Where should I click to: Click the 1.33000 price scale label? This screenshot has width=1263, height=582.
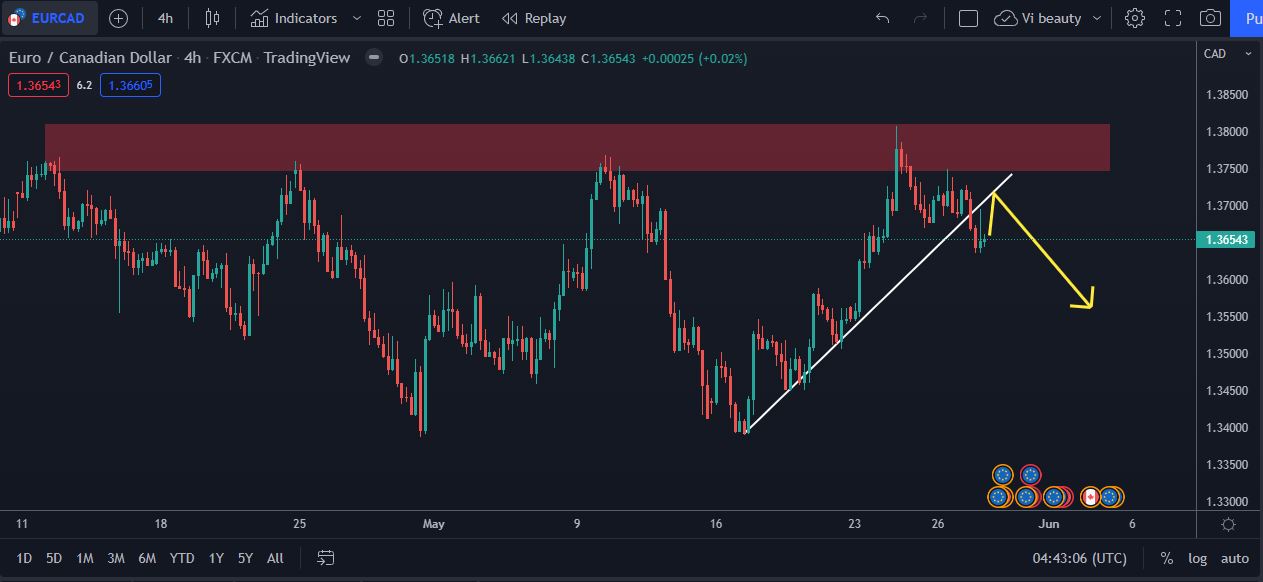(x=1226, y=502)
